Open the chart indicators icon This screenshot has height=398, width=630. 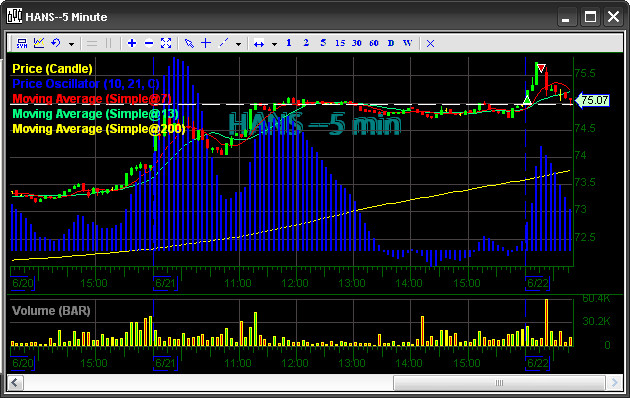tap(39, 43)
